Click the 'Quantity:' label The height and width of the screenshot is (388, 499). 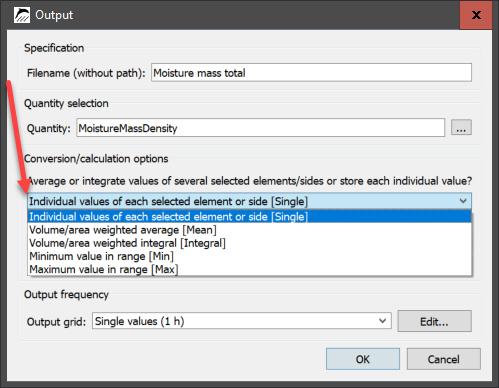pos(49,128)
